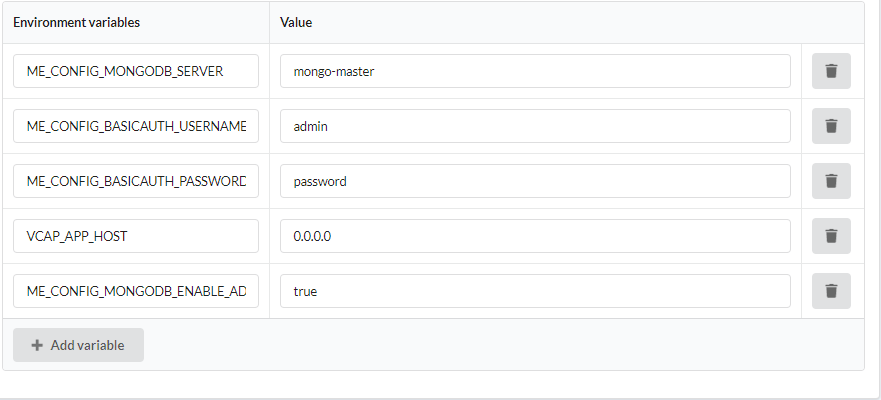
Task: Click the Environment variables column header
Action: pyautogui.click(x=76, y=22)
